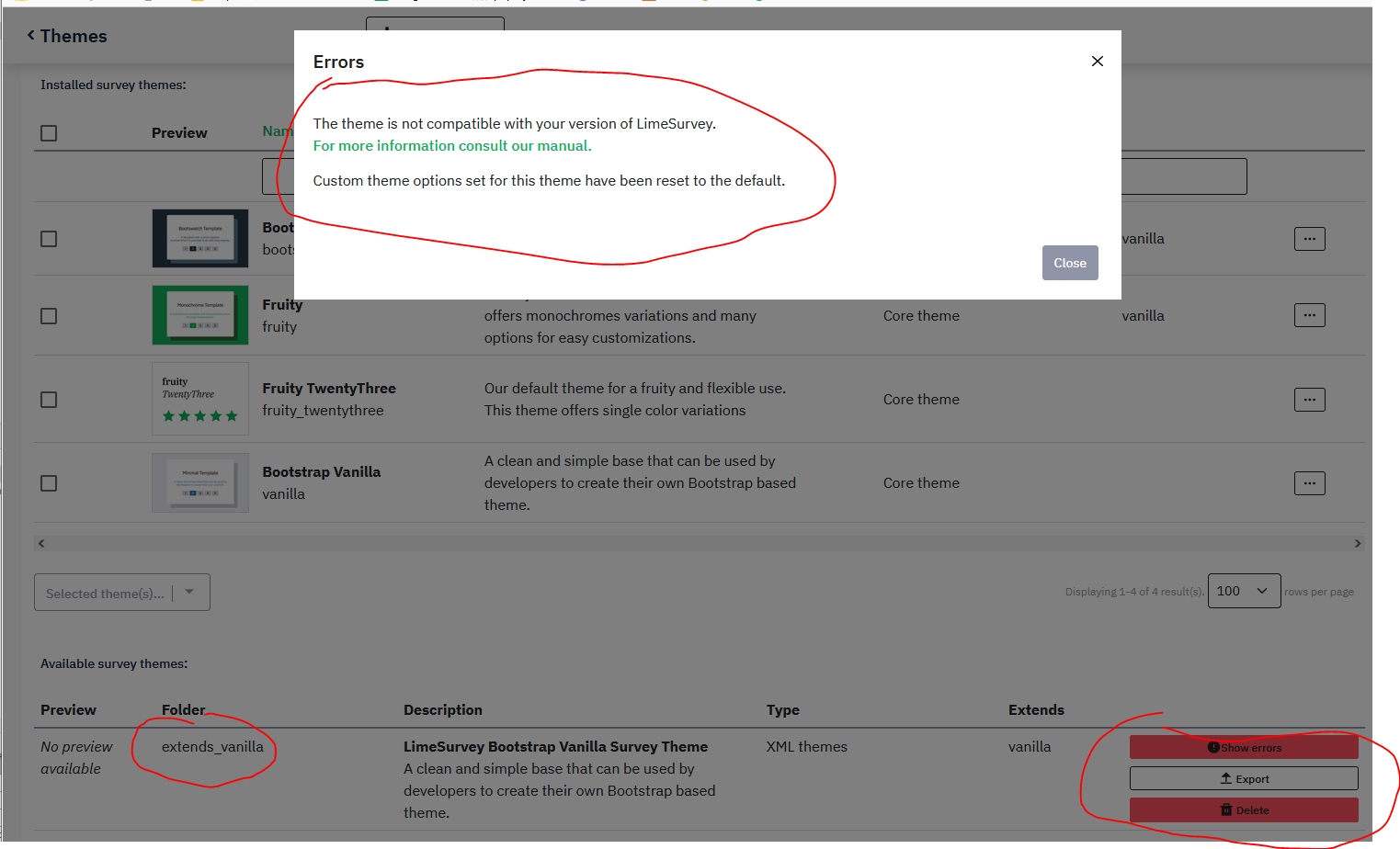The height and width of the screenshot is (849, 1400).
Task: Go back using the Themes back arrow
Action: point(31,36)
